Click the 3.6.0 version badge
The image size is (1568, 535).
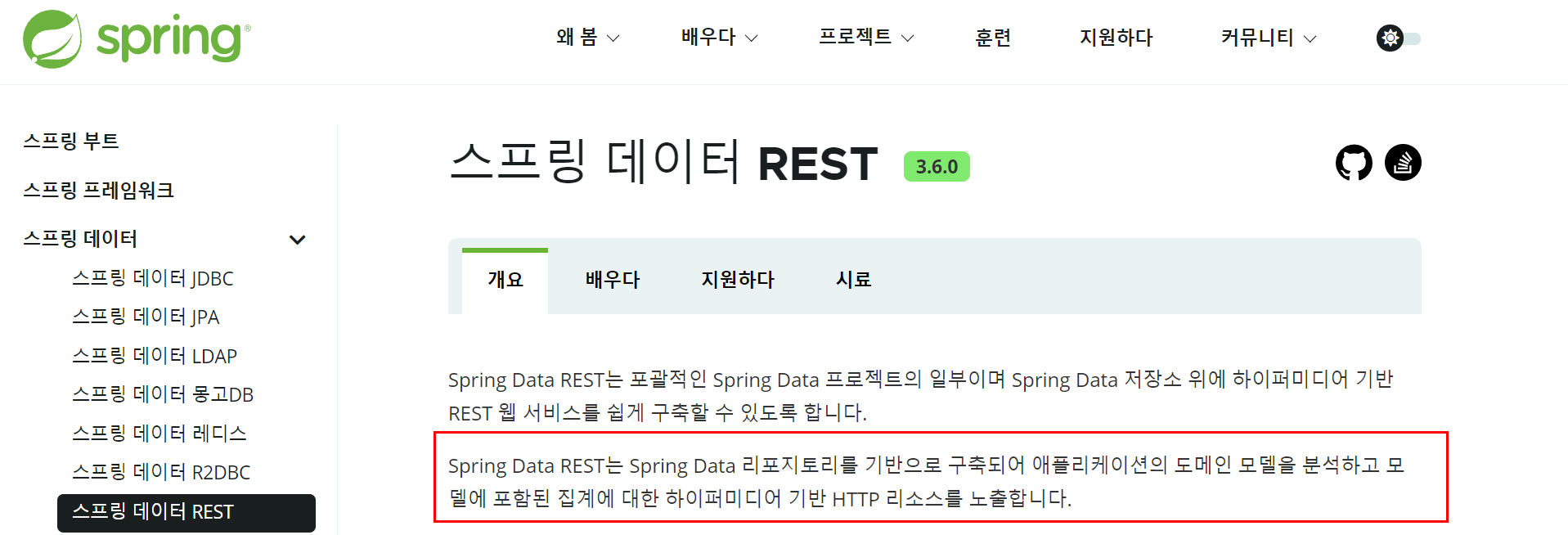click(937, 167)
